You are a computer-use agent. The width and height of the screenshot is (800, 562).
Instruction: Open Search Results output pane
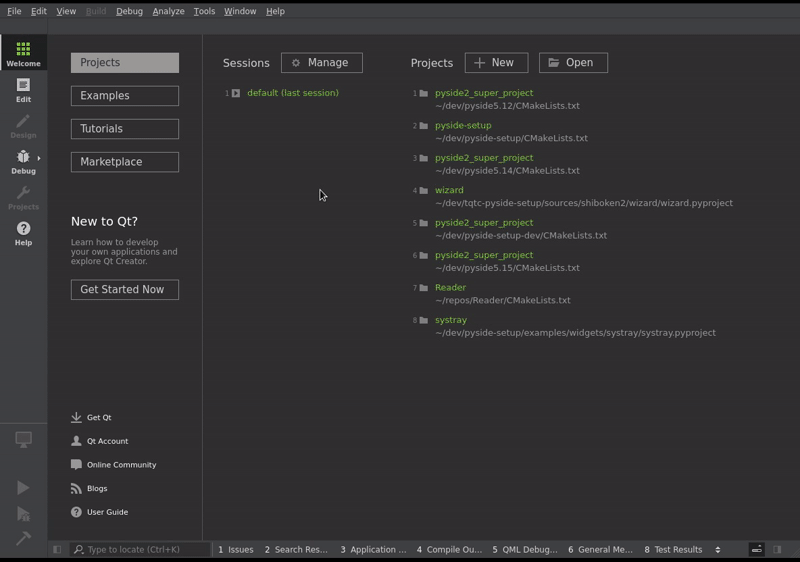coord(296,549)
